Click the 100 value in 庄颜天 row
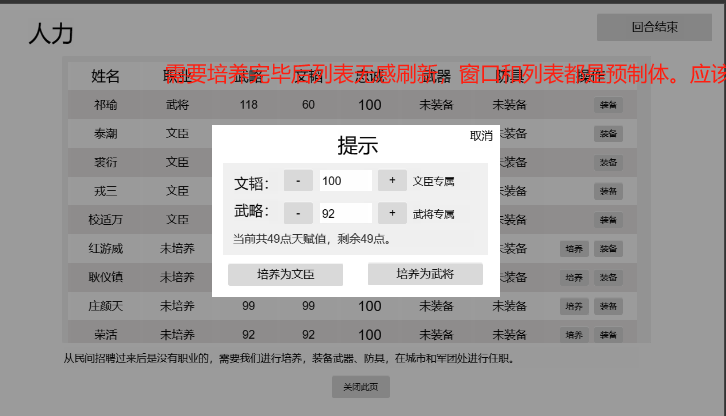Screen dimensions: 726x416 tap(369, 306)
